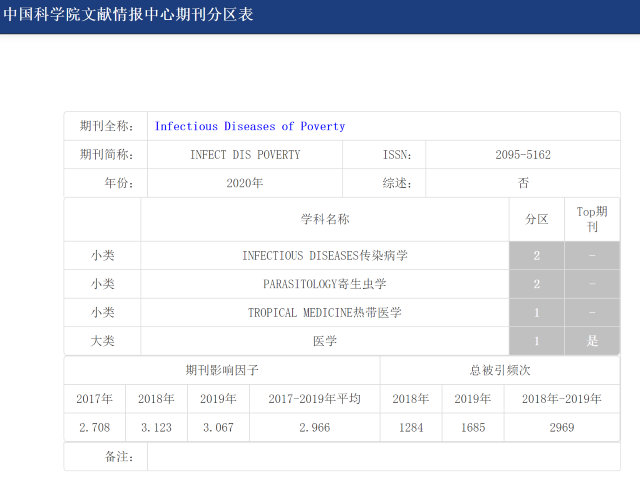Select the ISSN value 2095-5162
Image resolution: width=640 pixels, height=477 pixels.
pos(523,155)
